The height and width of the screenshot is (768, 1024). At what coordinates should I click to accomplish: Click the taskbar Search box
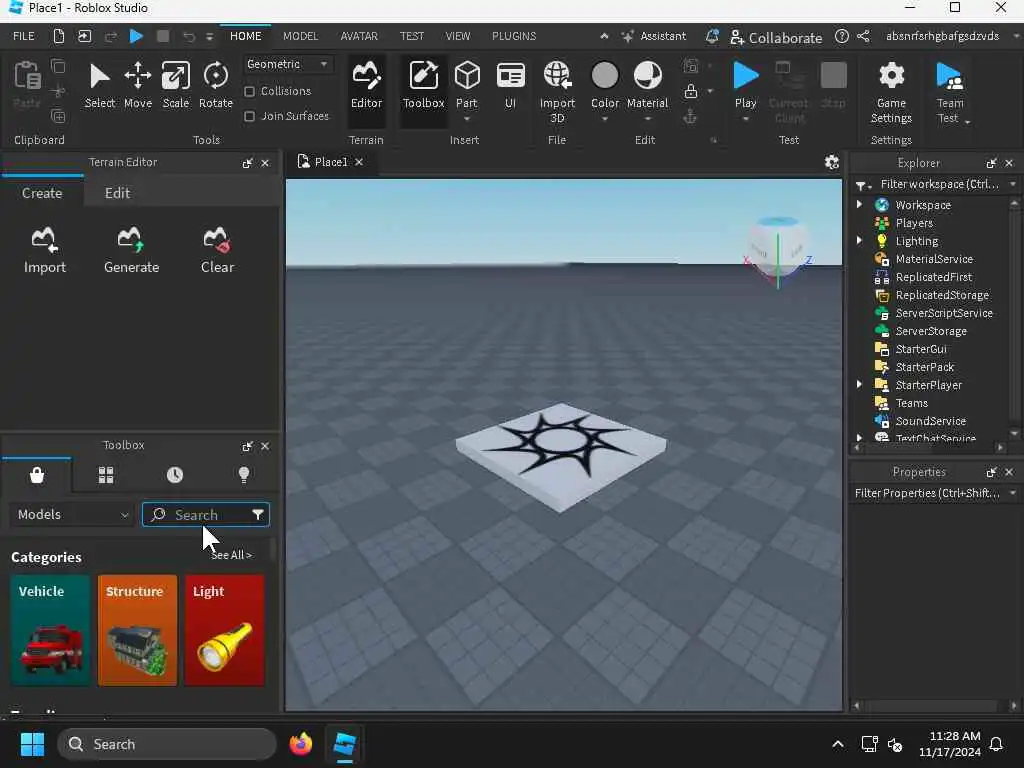[167, 744]
